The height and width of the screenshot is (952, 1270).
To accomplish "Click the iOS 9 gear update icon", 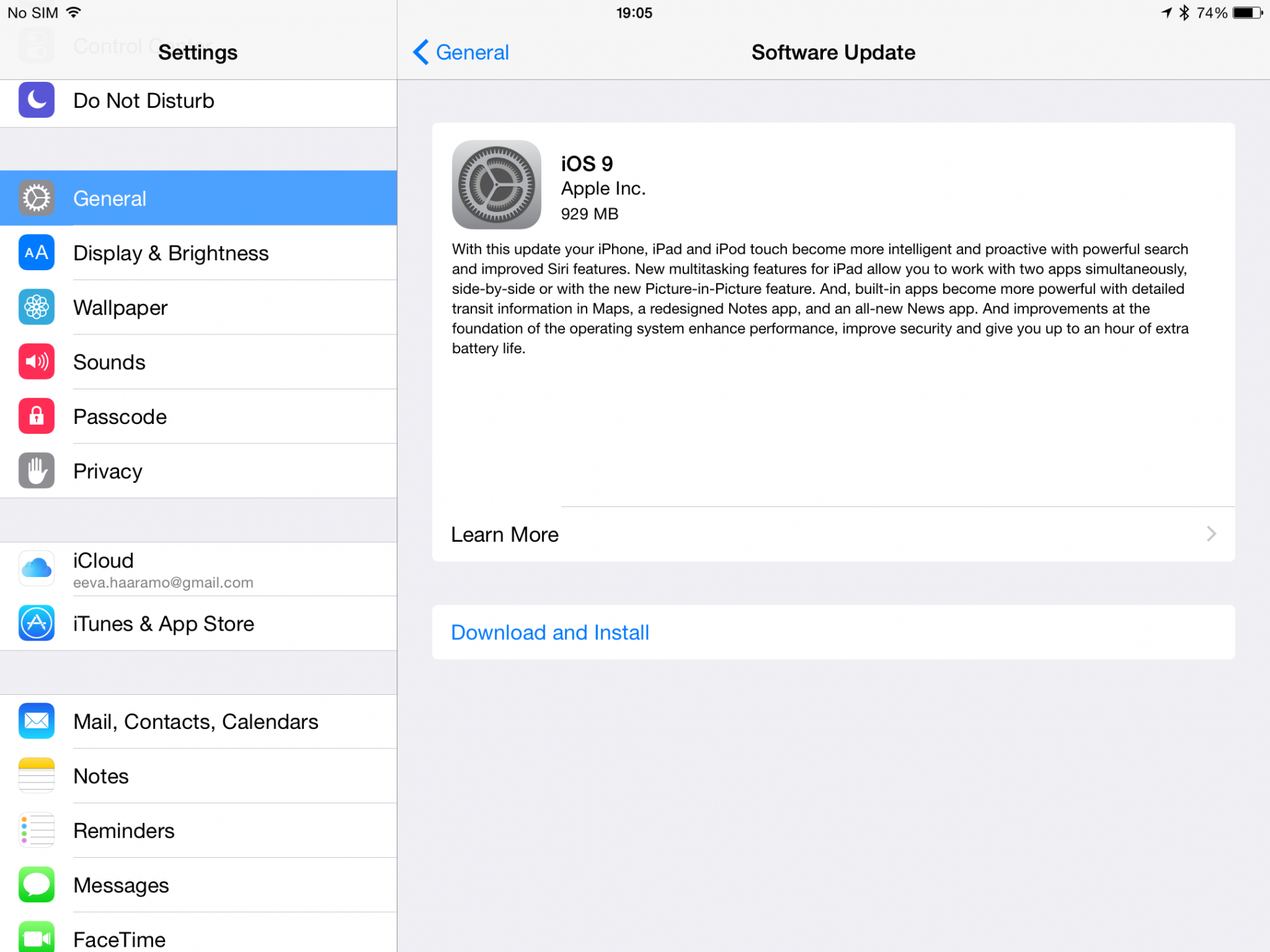I will tap(496, 185).
